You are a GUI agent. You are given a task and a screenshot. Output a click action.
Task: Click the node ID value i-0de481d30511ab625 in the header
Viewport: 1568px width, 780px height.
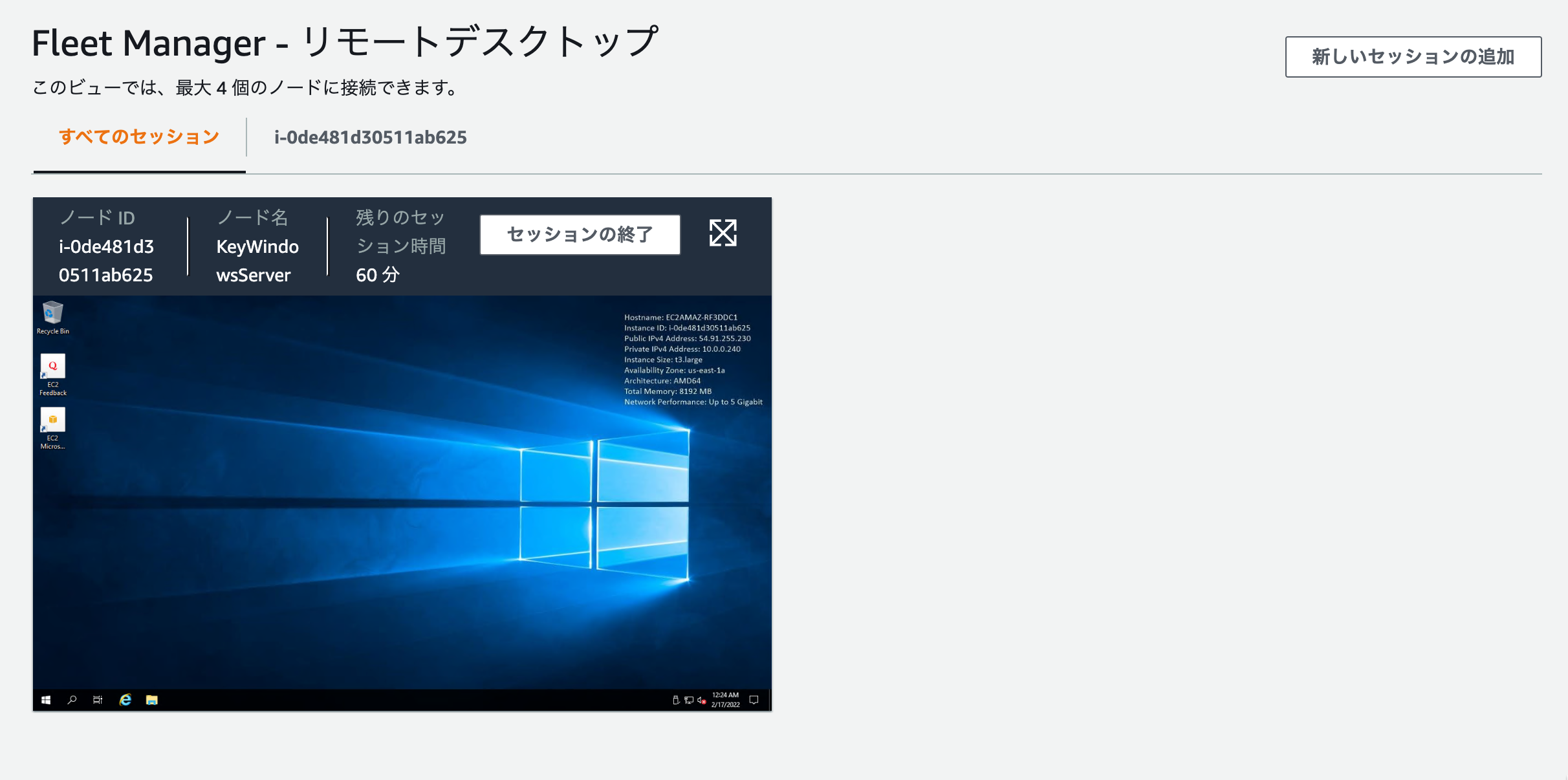(x=106, y=261)
